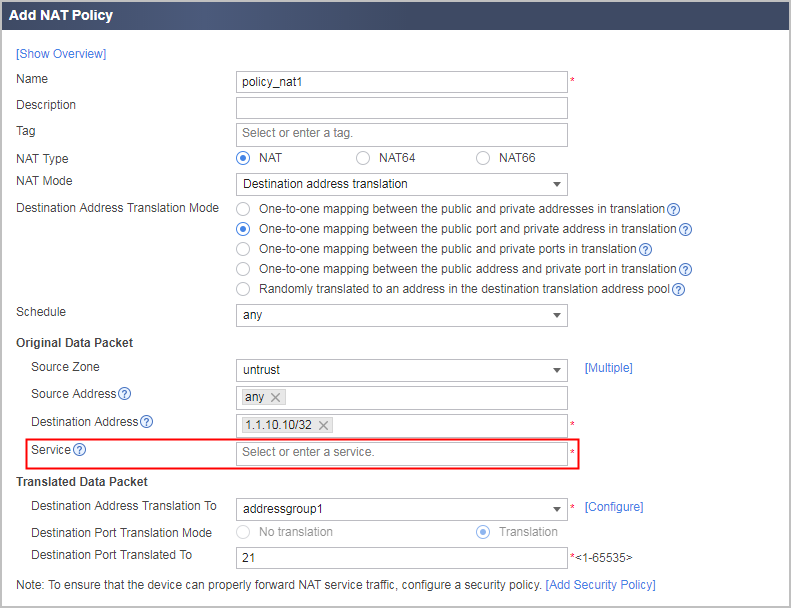
Task: Click the Service help question mark icon
Action: tap(80, 450)
